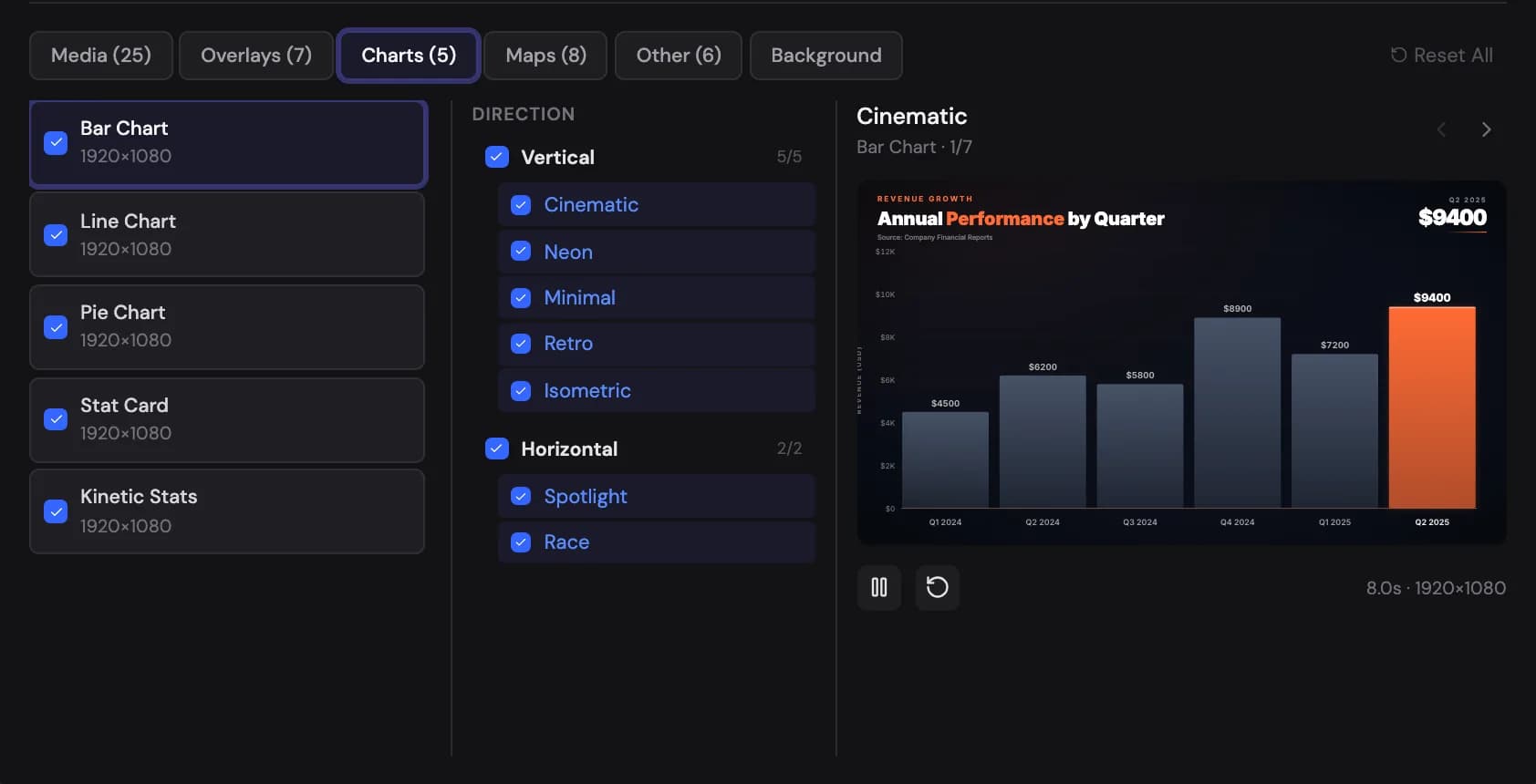
Task: Open the Other (6) tab
Action: 679,56
